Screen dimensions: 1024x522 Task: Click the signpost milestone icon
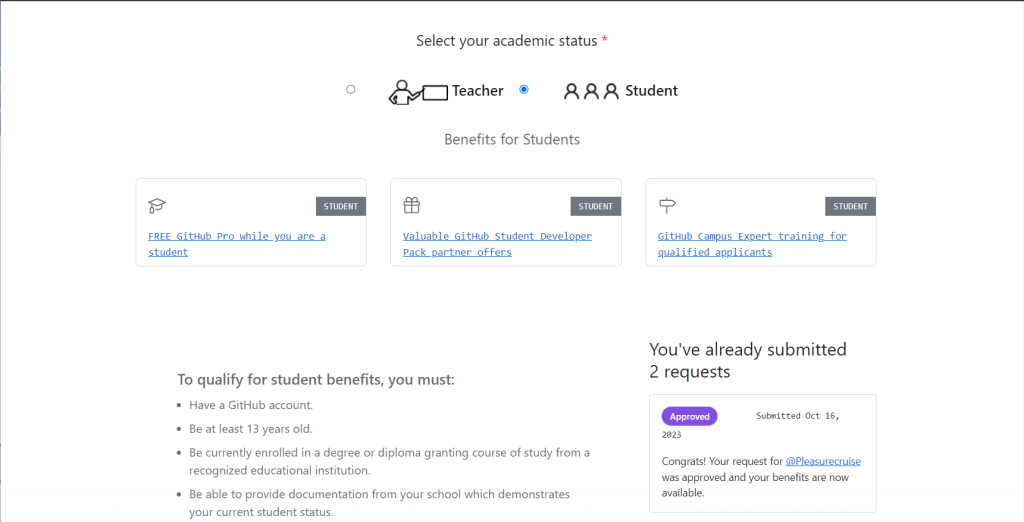tap(667, 206)
